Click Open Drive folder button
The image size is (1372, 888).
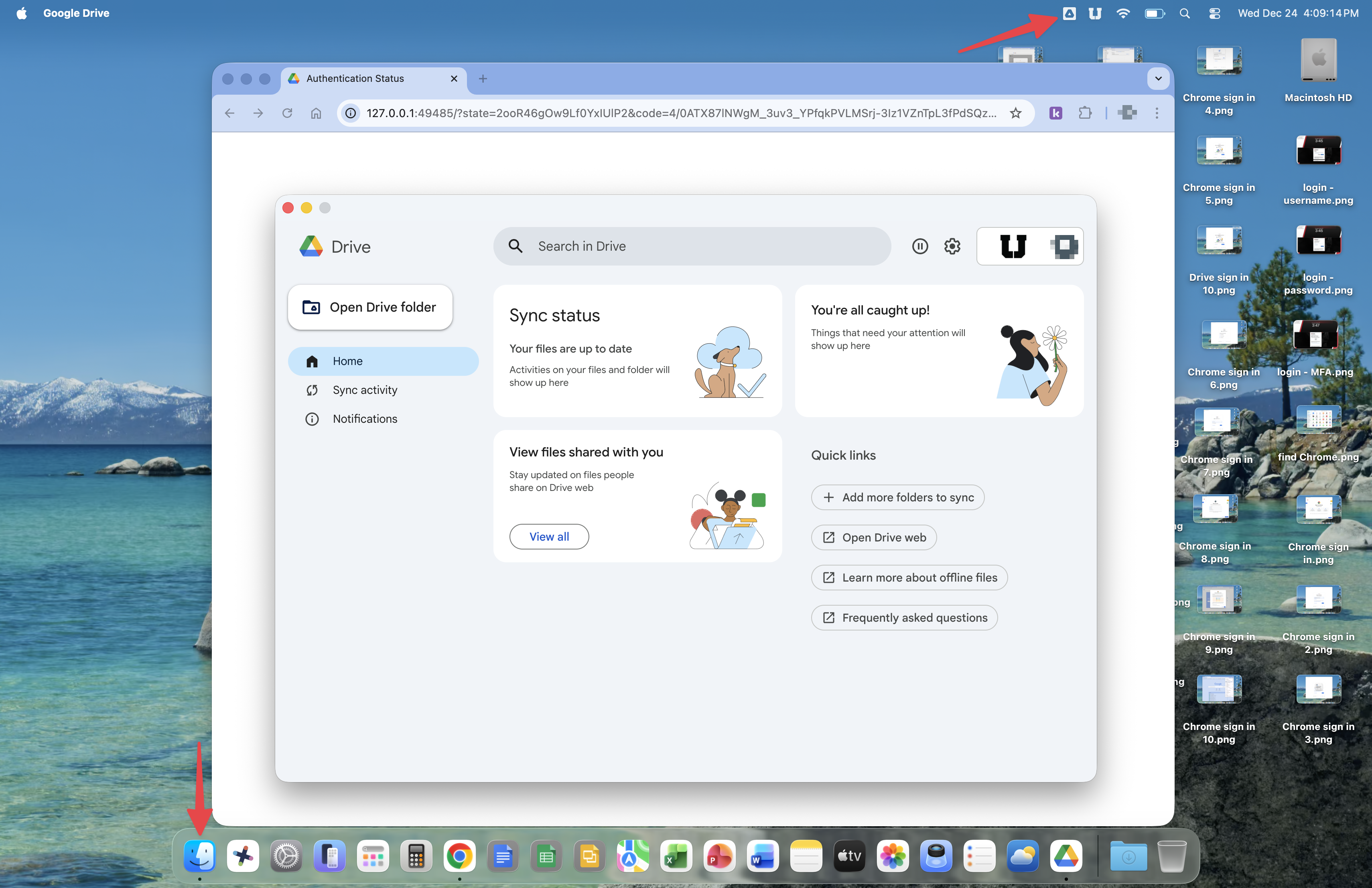(370, 307)
